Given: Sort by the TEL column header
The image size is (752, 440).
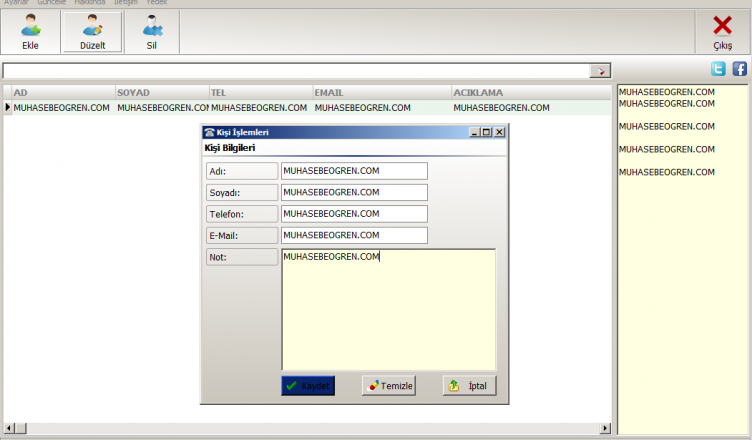Looking at the screenshot, I should (261, 93).
